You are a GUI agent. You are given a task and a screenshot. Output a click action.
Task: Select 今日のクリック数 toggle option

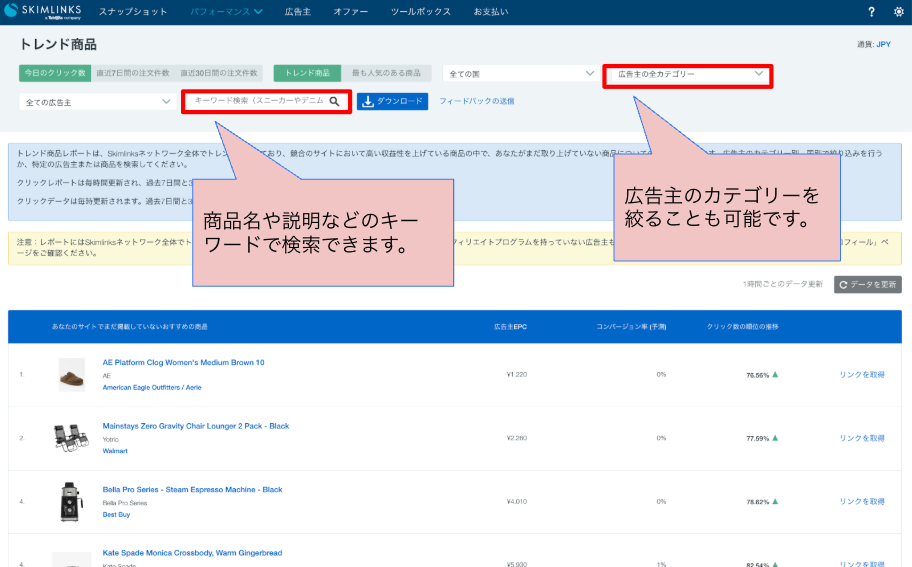pos(55,73)
